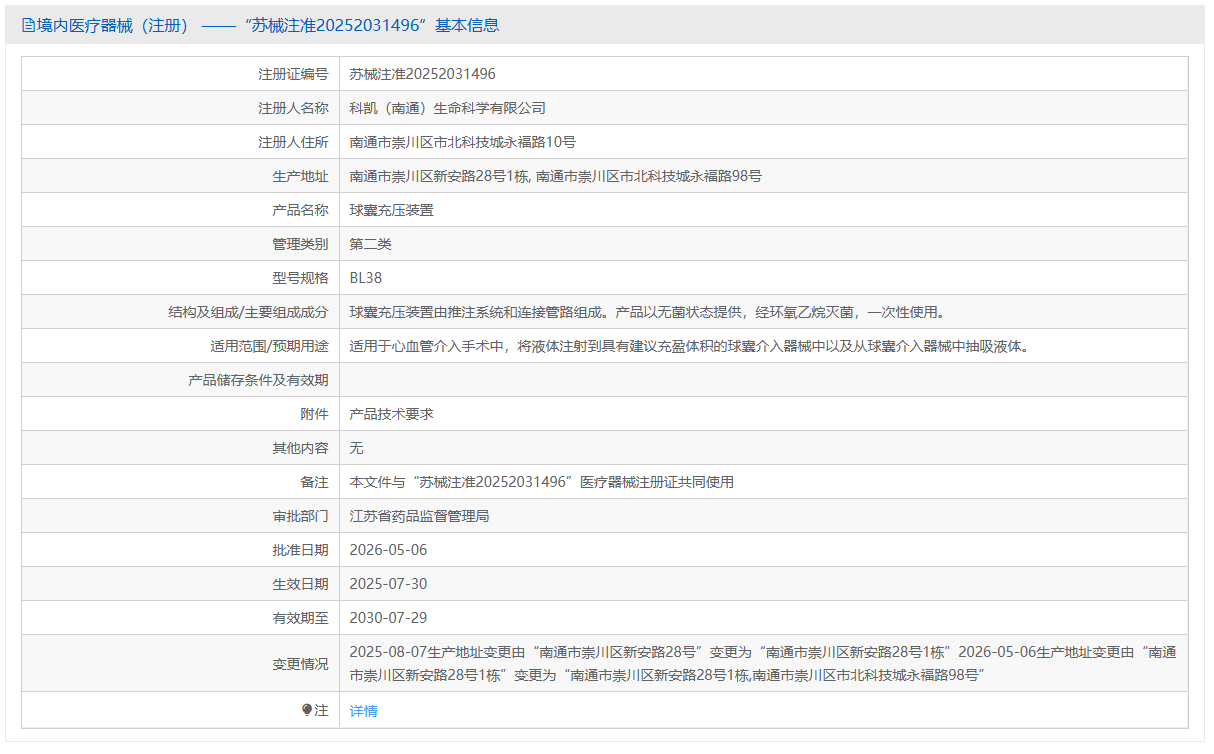The width and height of the screenshot is (1214, 754).
Task: Click the 生效日期 label
Action: 300,584
